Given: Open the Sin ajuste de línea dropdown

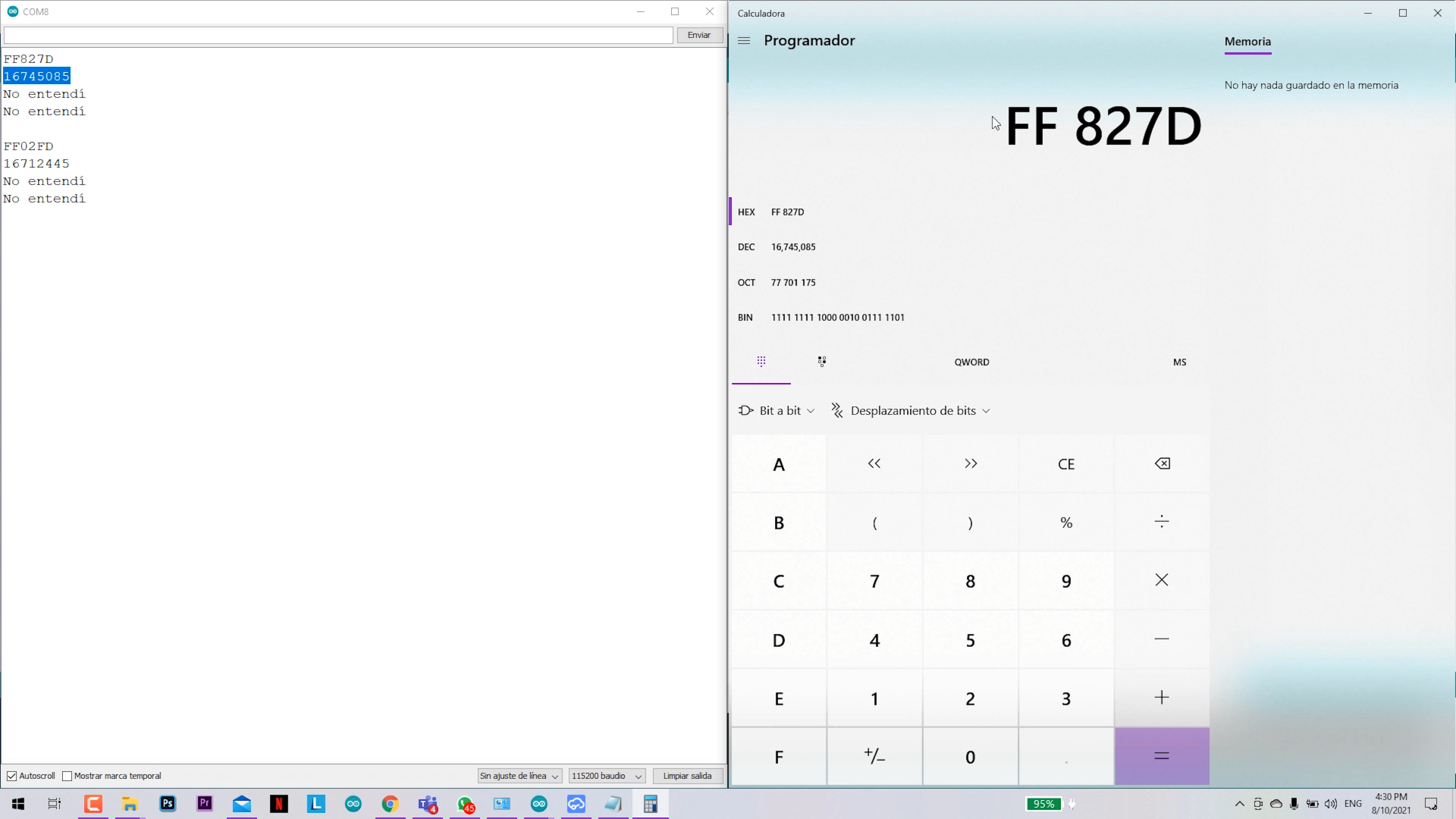Looking at the screenshot, I should pos(519,776).
